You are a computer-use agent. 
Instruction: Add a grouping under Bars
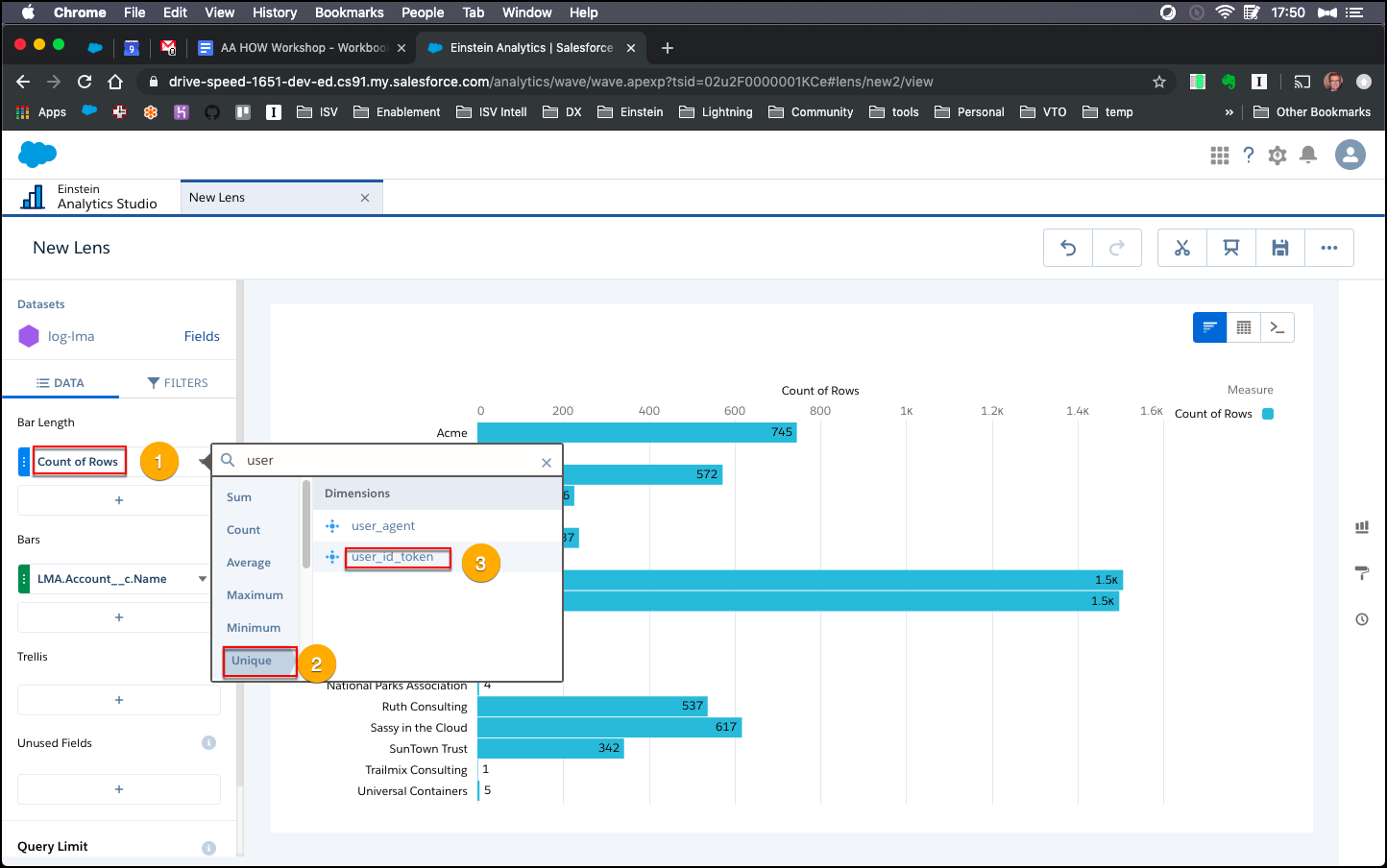point(119,617)
